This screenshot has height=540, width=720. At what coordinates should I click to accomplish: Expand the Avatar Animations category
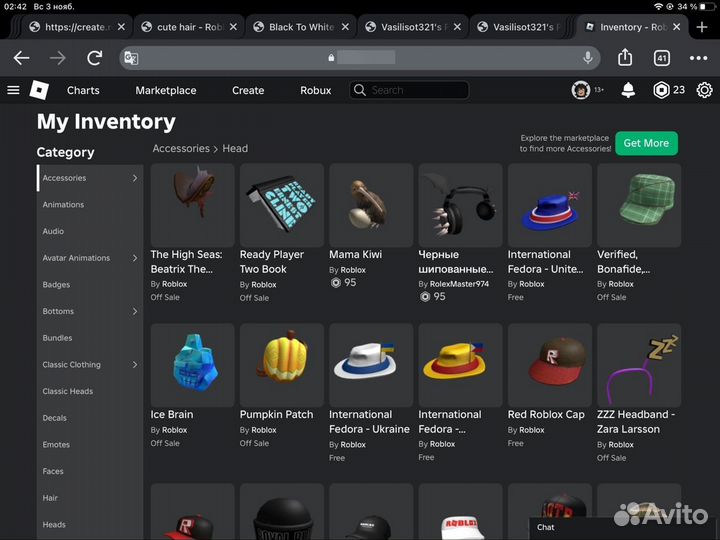pyautogui.click(x=135, y=258)
